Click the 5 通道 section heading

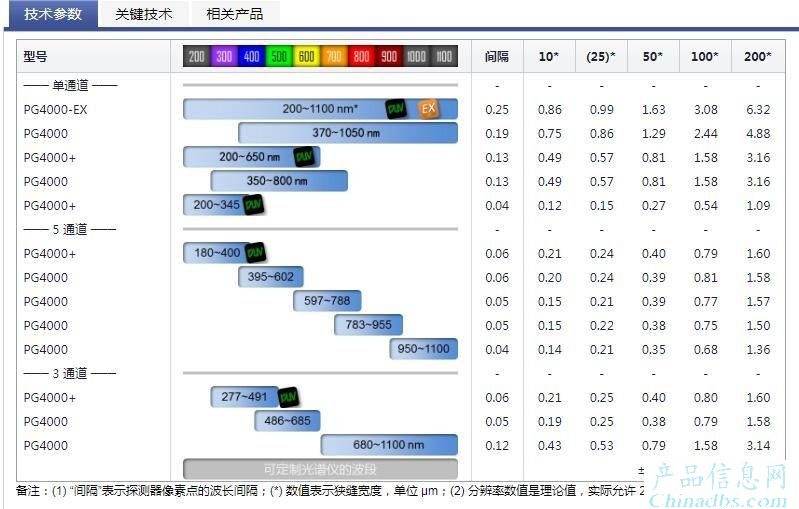[x=70, y=229]
